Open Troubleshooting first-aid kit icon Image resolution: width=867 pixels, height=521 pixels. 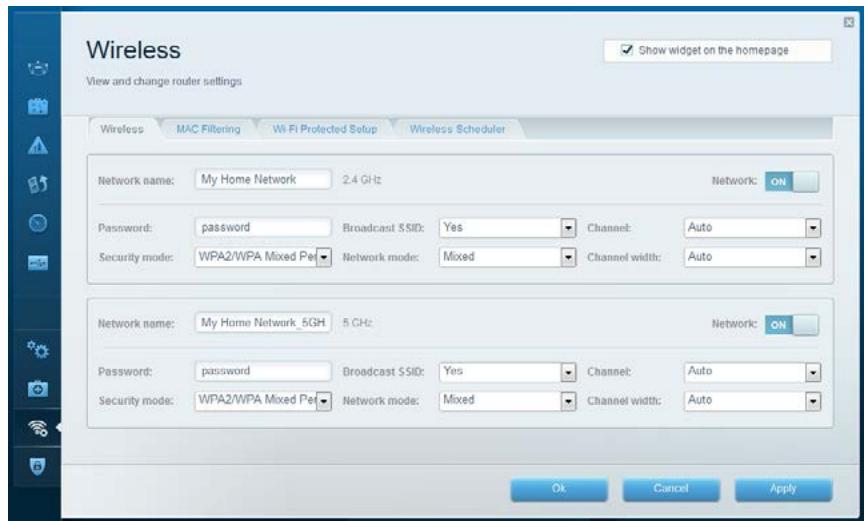pos(38,389)
